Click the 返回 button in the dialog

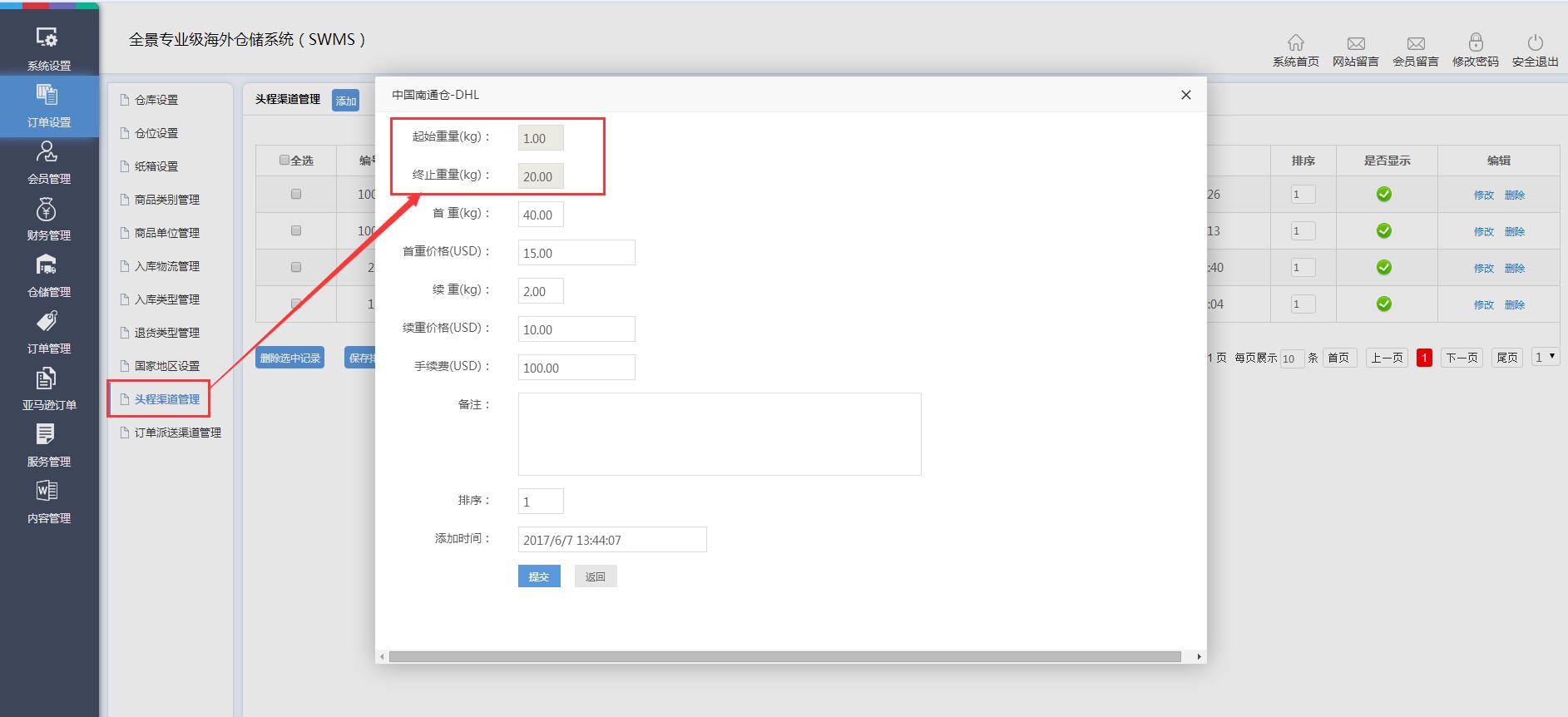[595, 576]
